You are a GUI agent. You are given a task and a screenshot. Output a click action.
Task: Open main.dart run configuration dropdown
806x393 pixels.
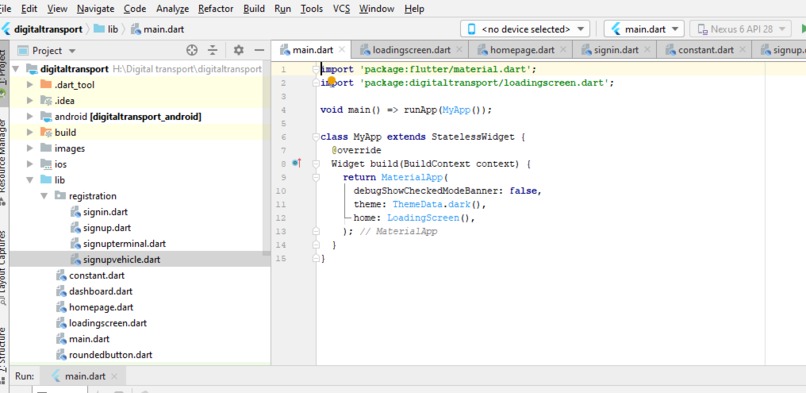tap(644, 29)
